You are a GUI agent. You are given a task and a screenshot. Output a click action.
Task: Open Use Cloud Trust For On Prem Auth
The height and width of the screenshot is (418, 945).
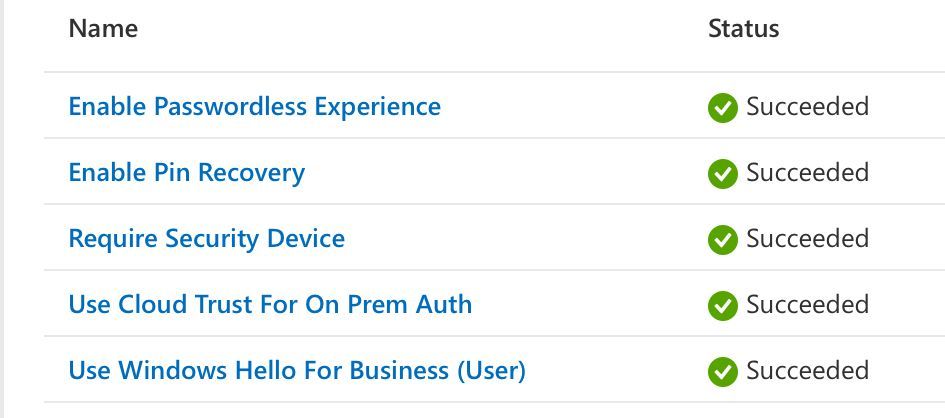pos(270,304)
